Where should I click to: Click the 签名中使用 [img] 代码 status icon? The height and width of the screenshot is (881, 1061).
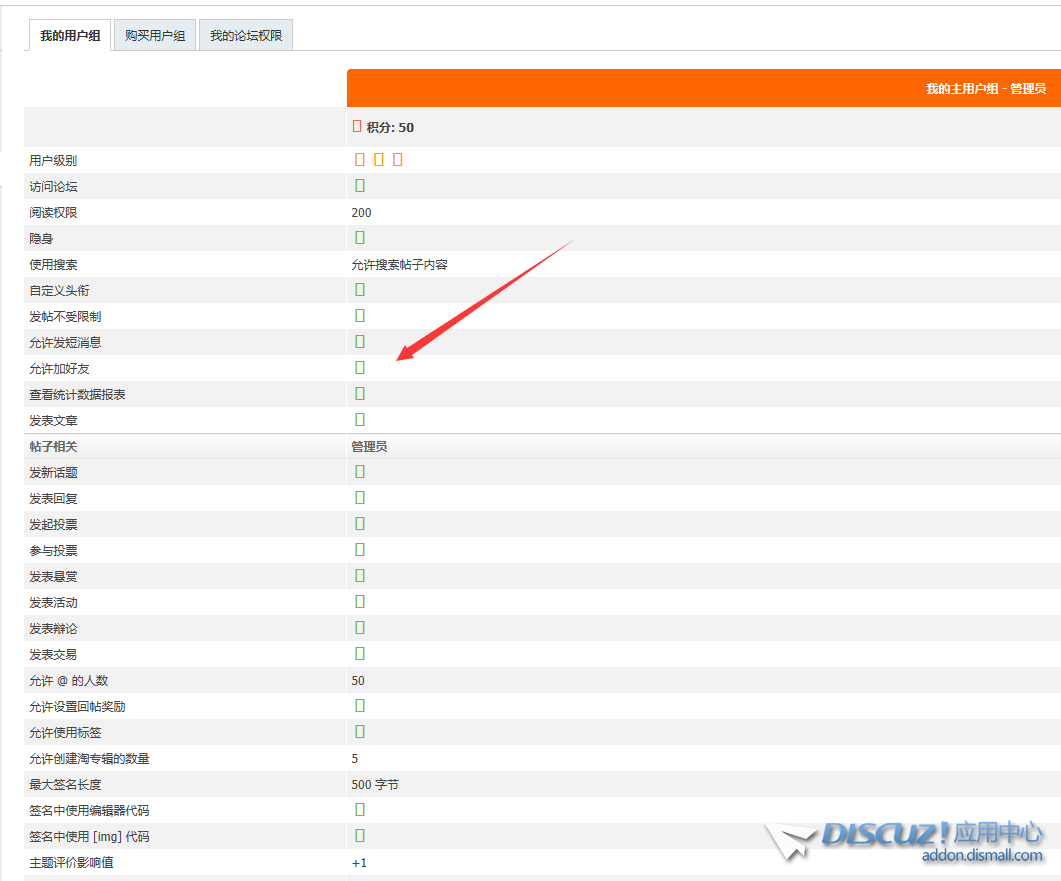[360, 835]
